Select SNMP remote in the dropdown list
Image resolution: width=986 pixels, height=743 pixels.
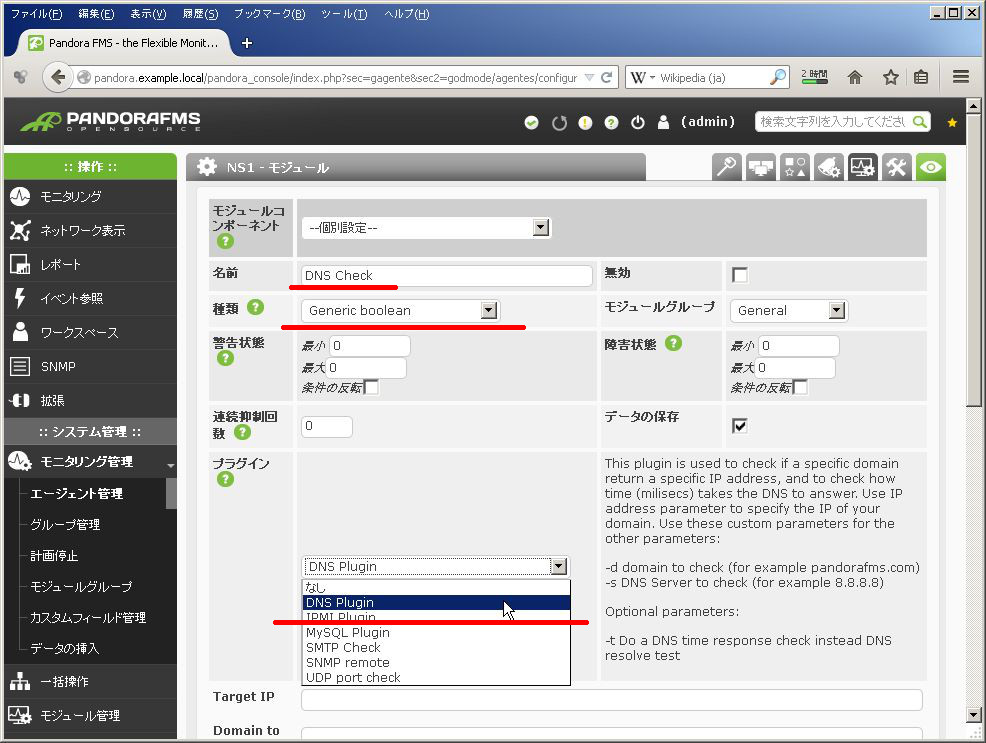tap(436, 663)
